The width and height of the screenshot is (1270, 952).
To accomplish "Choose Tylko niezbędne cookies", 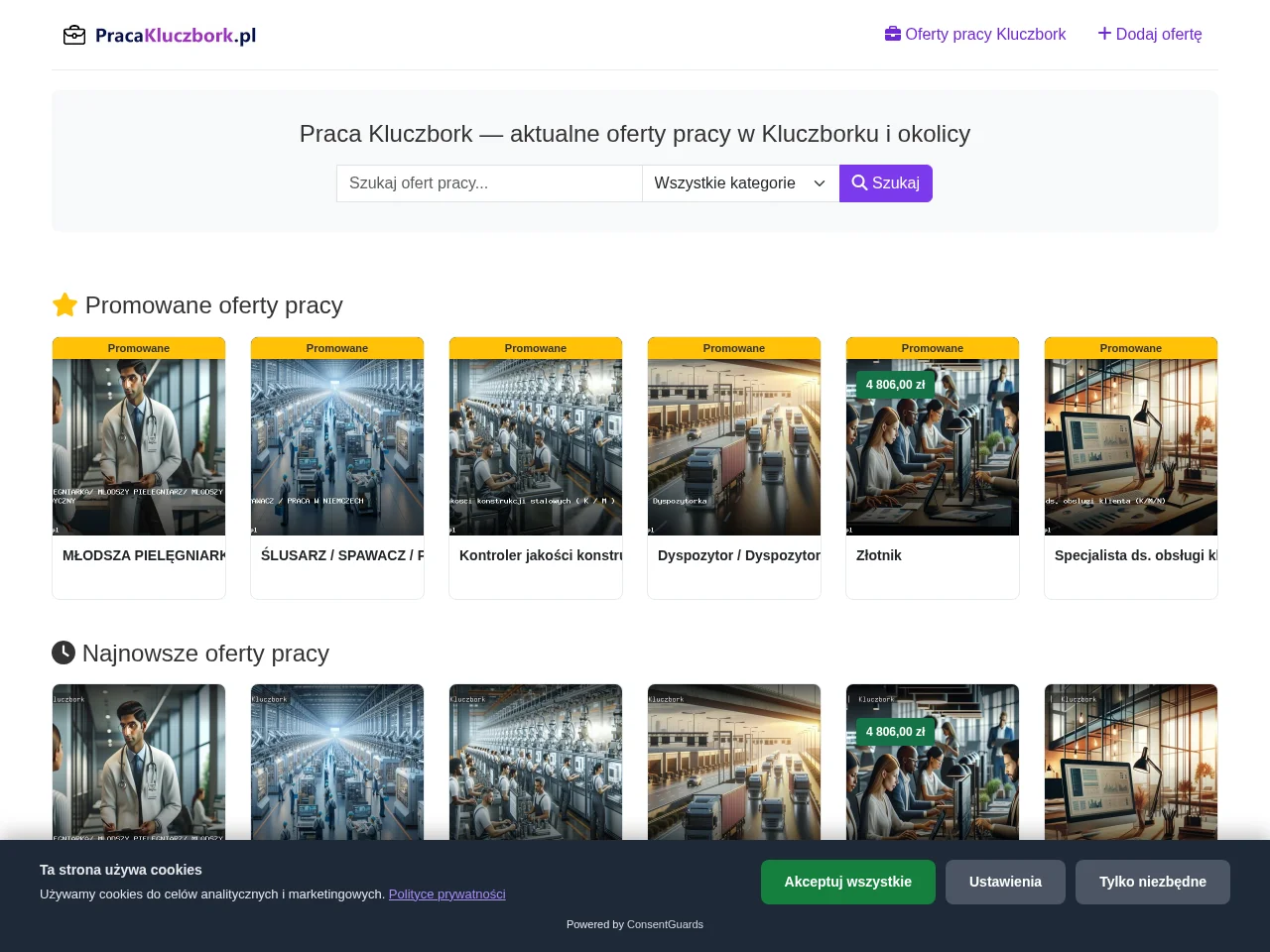I will coord(1153,882).
